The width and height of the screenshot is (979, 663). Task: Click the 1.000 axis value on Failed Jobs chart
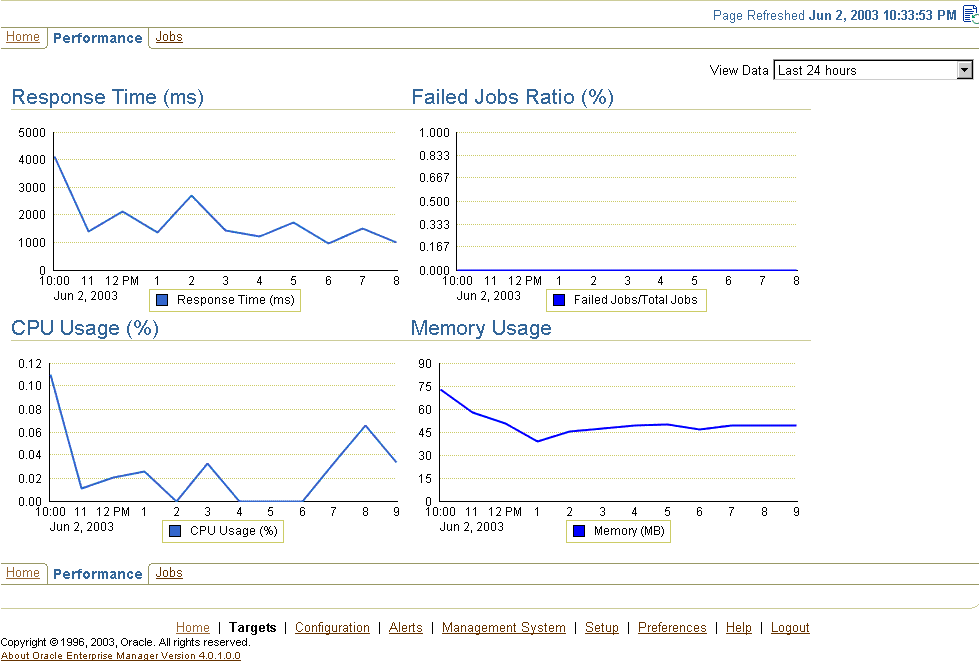434,132
